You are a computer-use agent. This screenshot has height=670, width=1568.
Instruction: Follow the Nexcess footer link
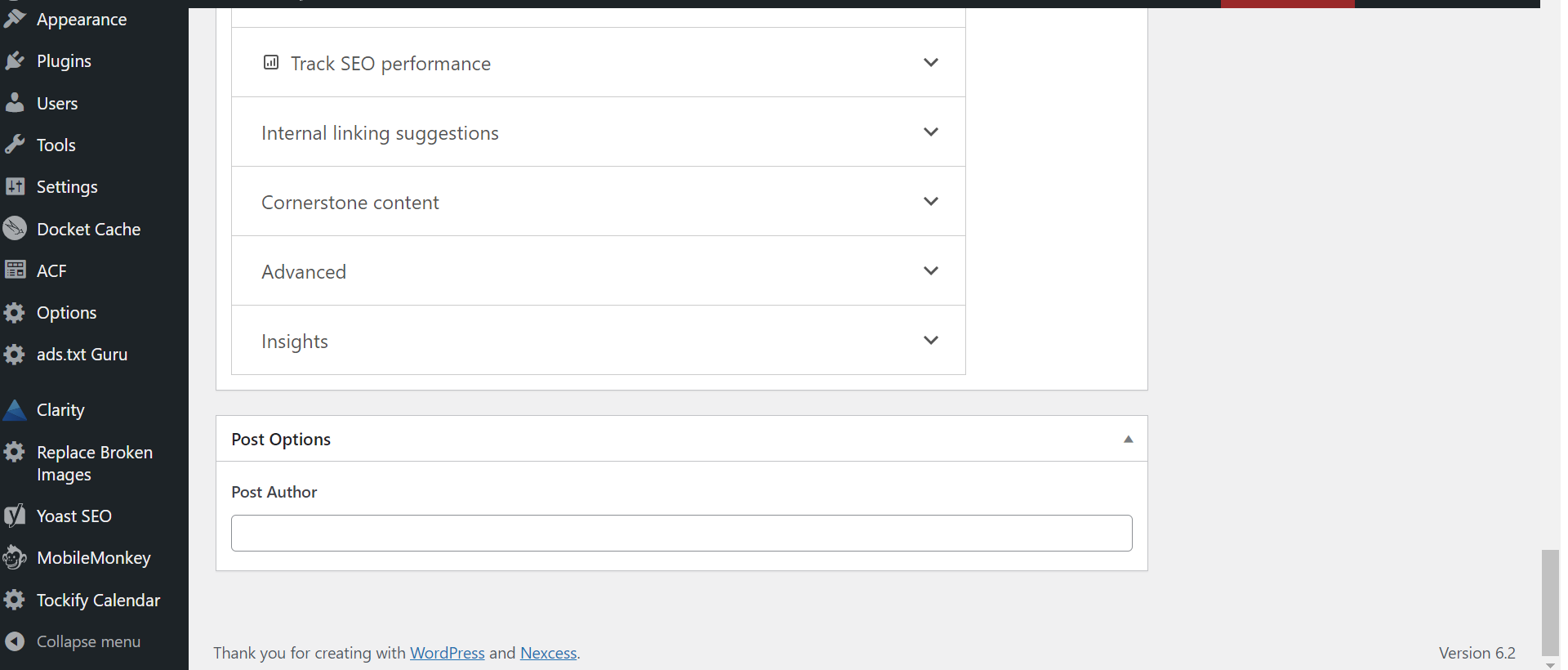549,653
